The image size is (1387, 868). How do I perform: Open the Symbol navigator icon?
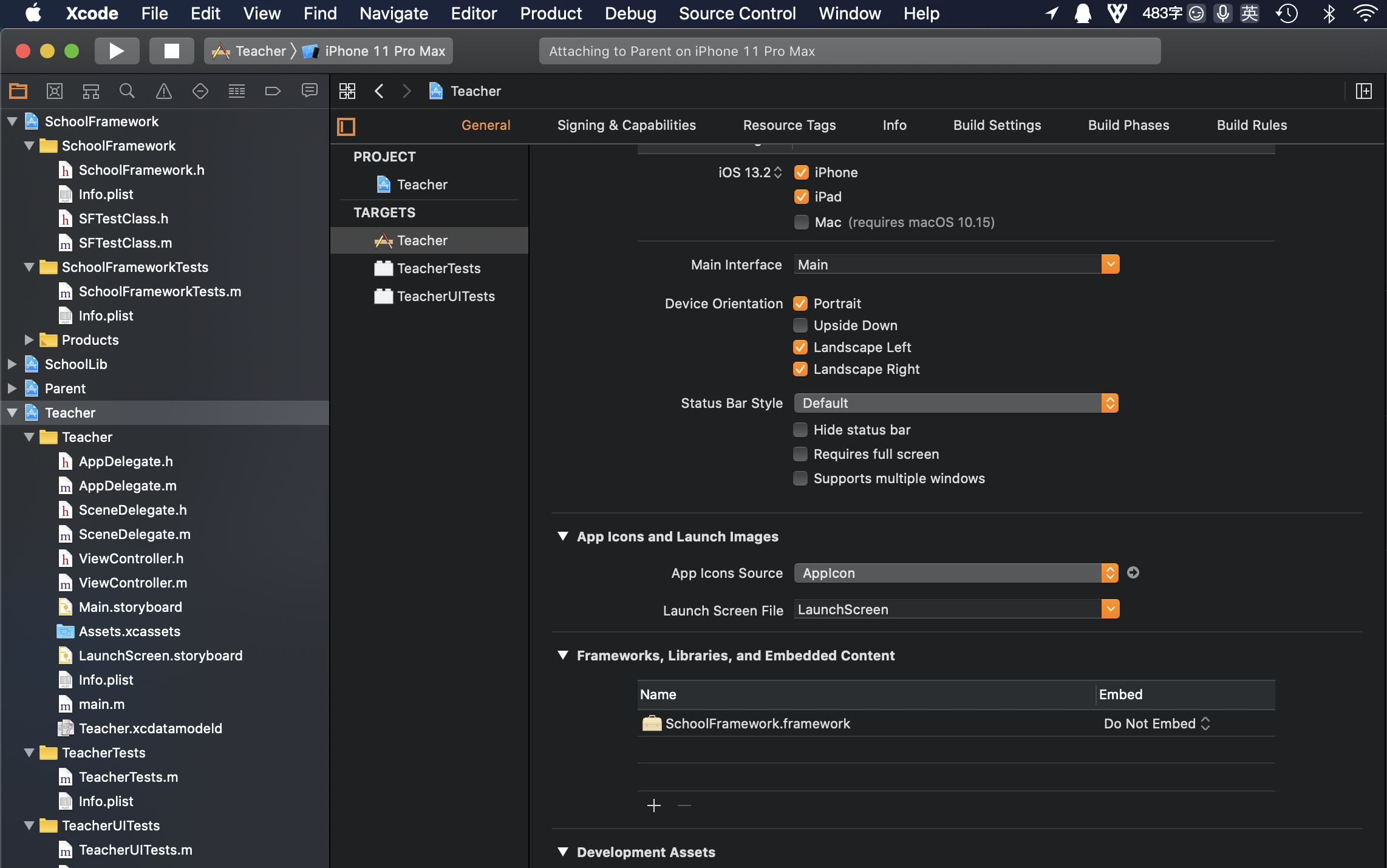pyautogui.click(x=91, y=91)
